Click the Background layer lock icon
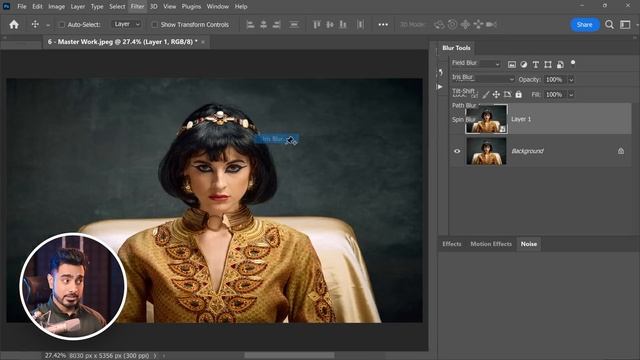This screenshot has width=640, height=360. [x=621, y=151]
